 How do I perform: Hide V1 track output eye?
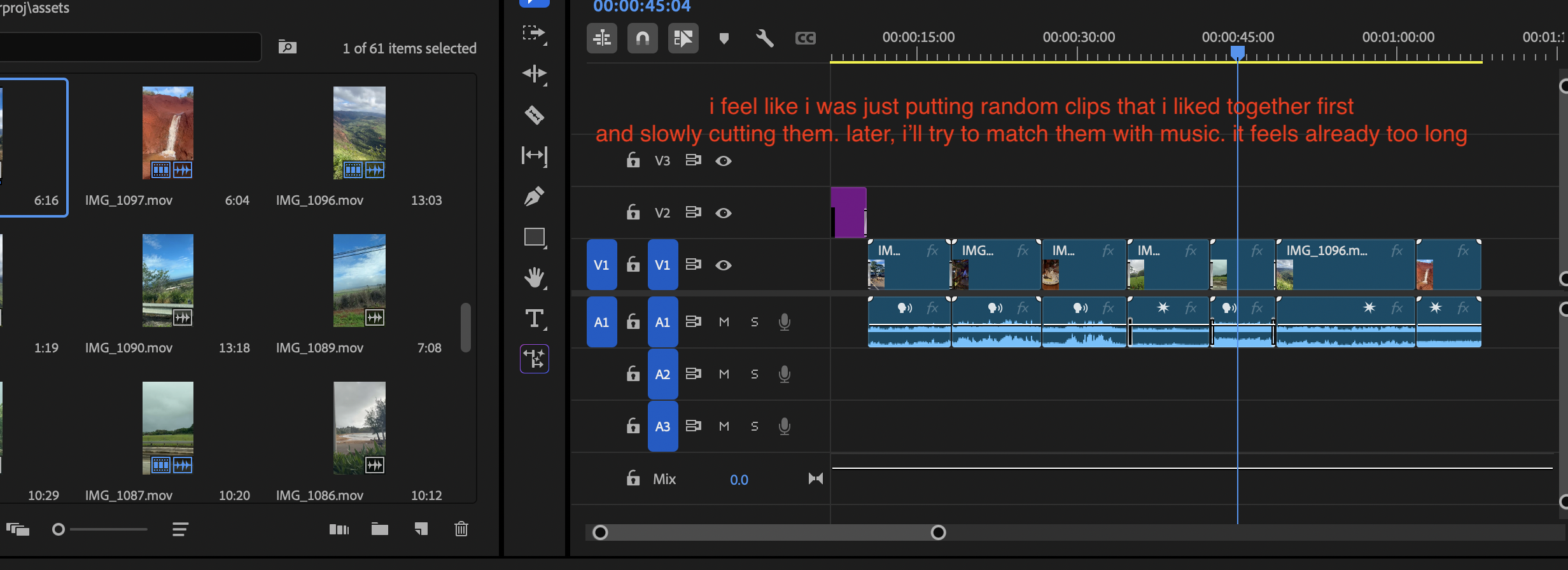(x=724, y=265)
